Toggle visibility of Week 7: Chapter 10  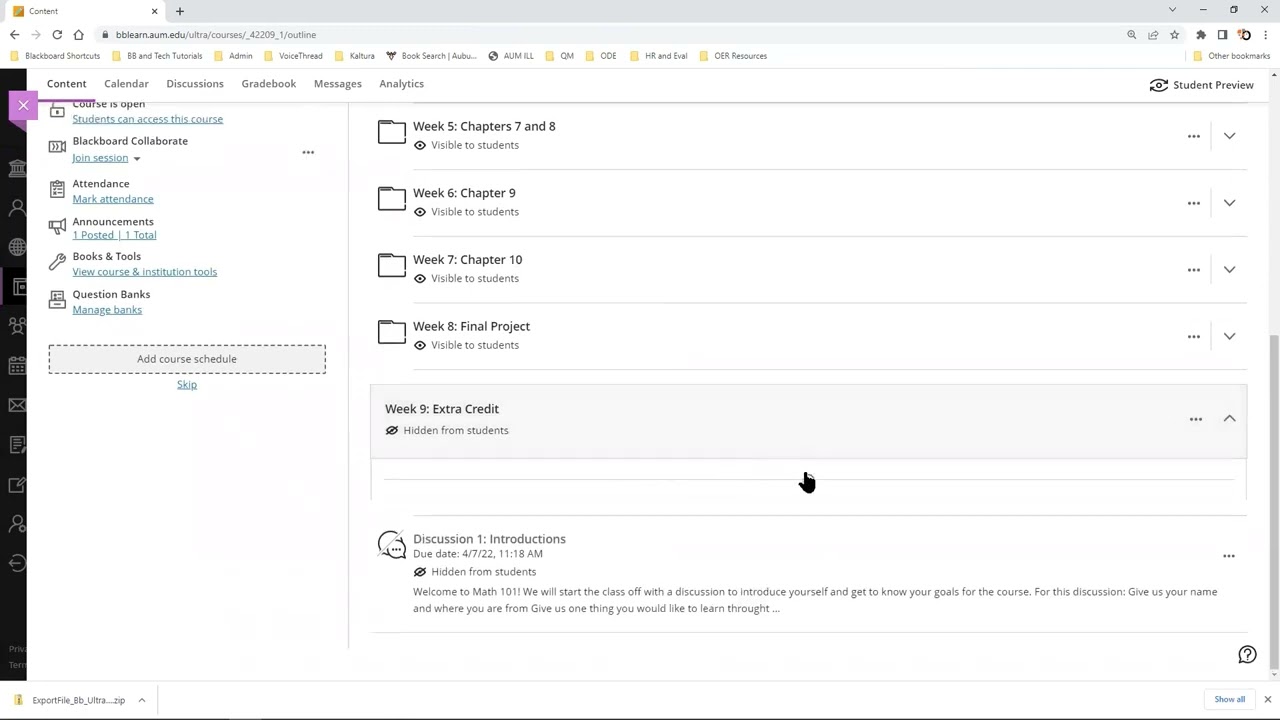tap(466, 279)
